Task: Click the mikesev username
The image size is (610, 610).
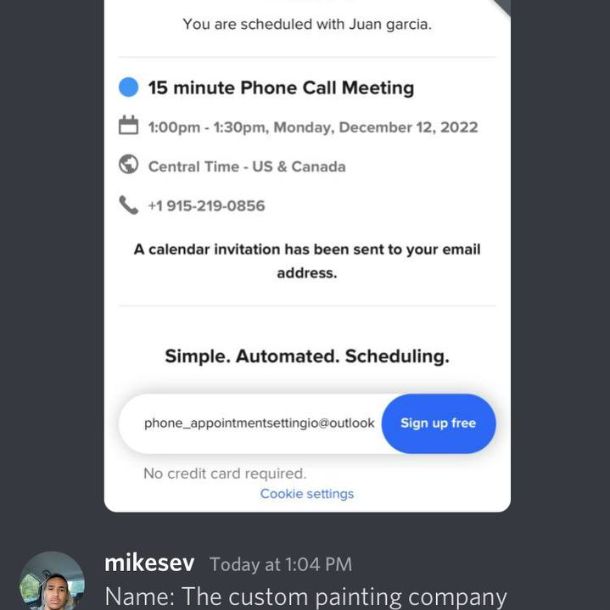Action: (x=149, y=563)
